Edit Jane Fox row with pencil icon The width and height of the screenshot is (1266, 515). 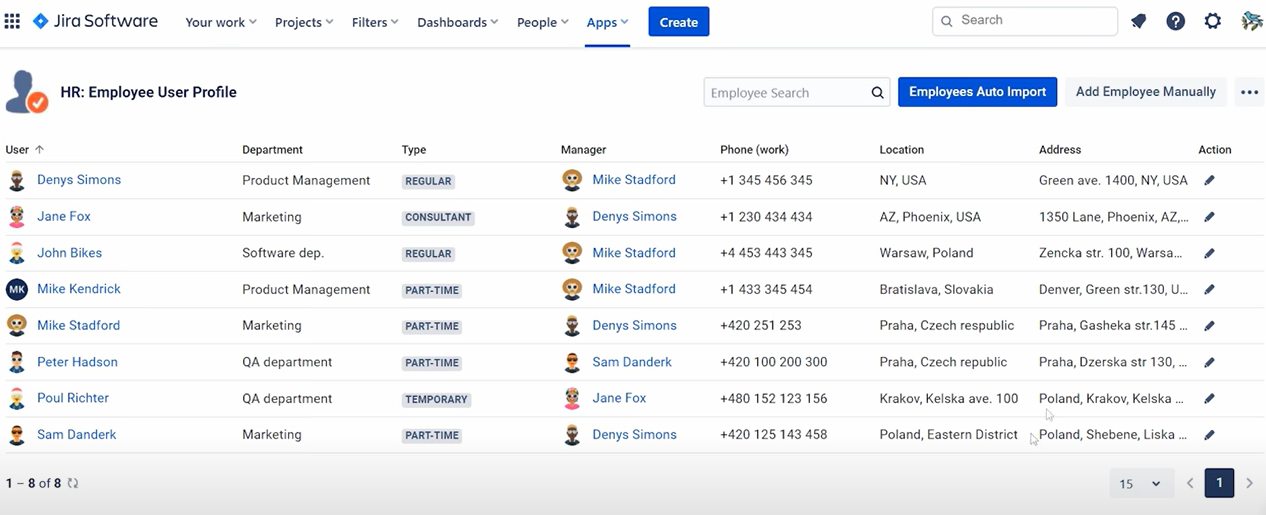click(1209, 217)
